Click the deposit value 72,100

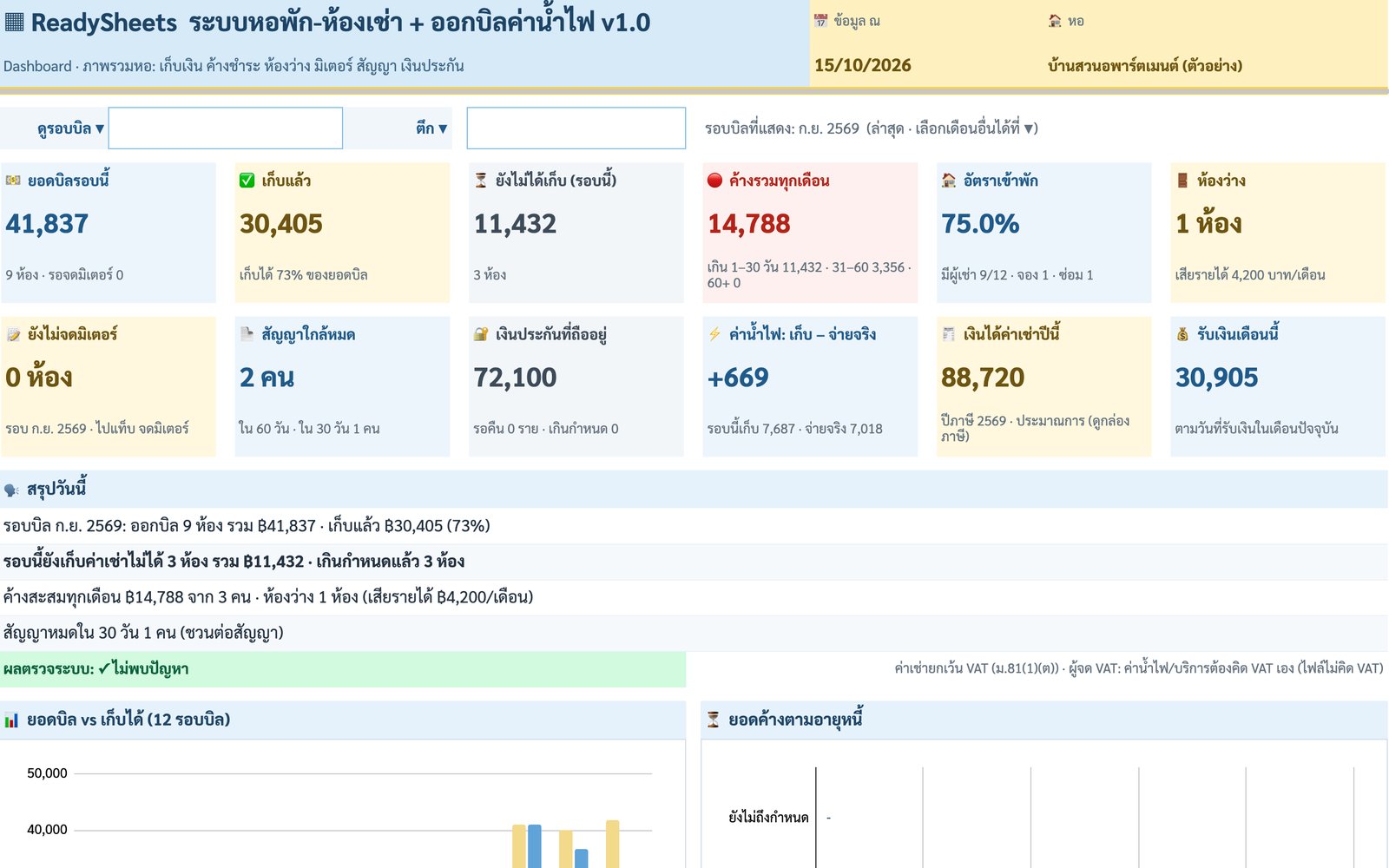tap(515, 378)
